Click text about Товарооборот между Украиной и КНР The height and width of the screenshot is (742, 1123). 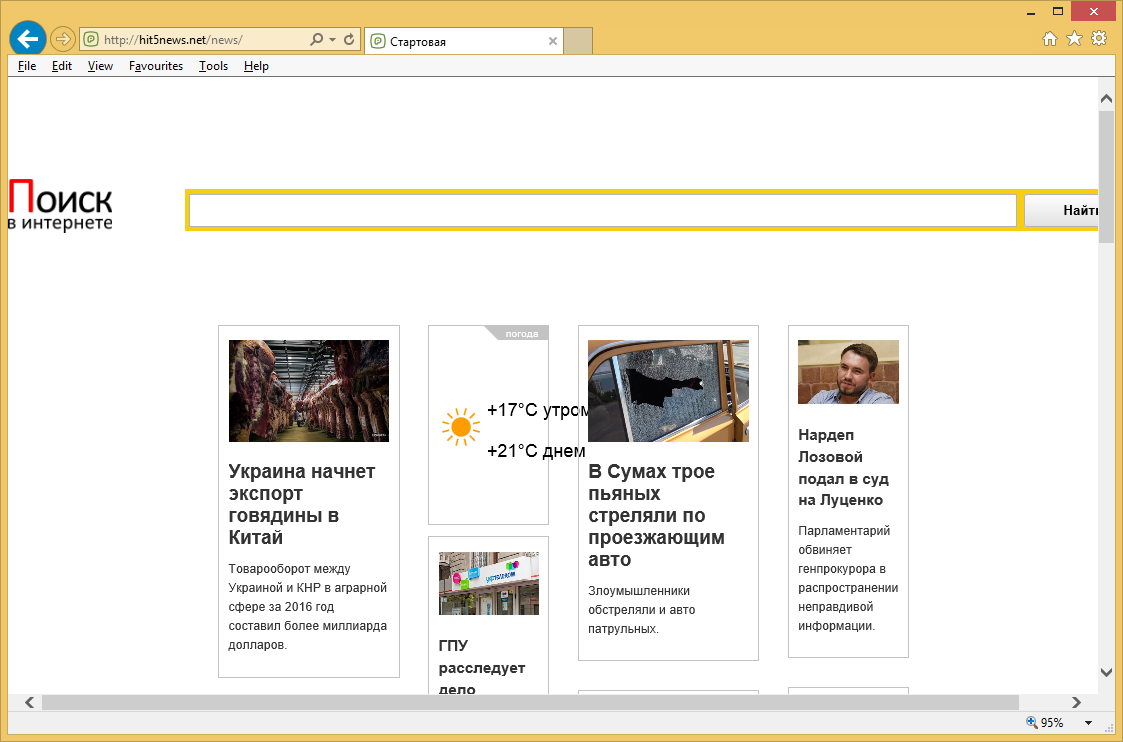click(x=308, y=607)
